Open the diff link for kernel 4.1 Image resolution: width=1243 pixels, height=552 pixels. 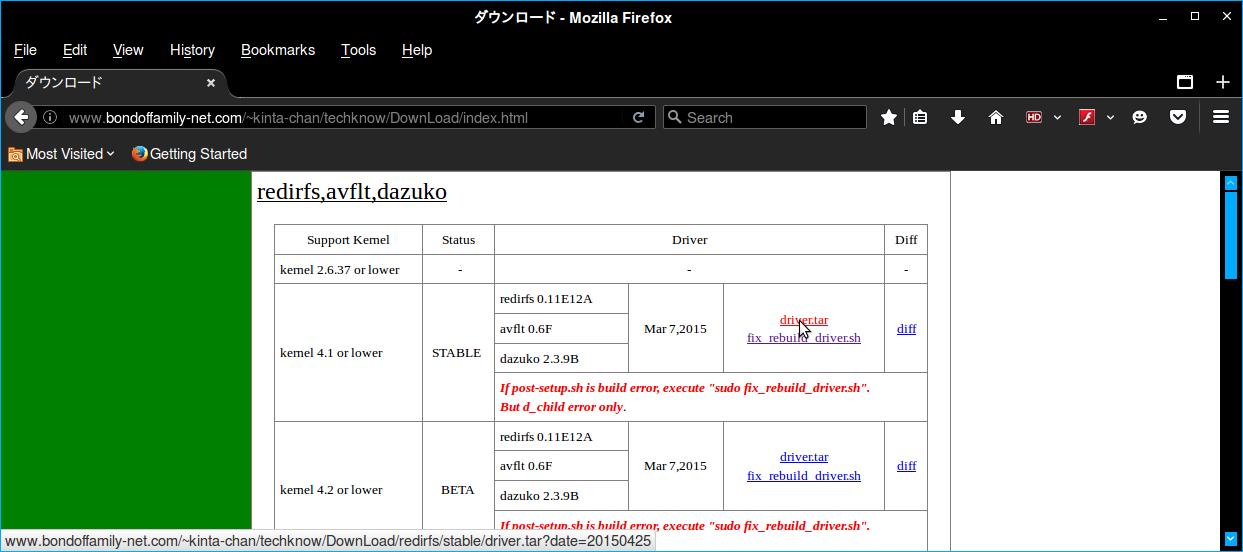coord(906,329)
